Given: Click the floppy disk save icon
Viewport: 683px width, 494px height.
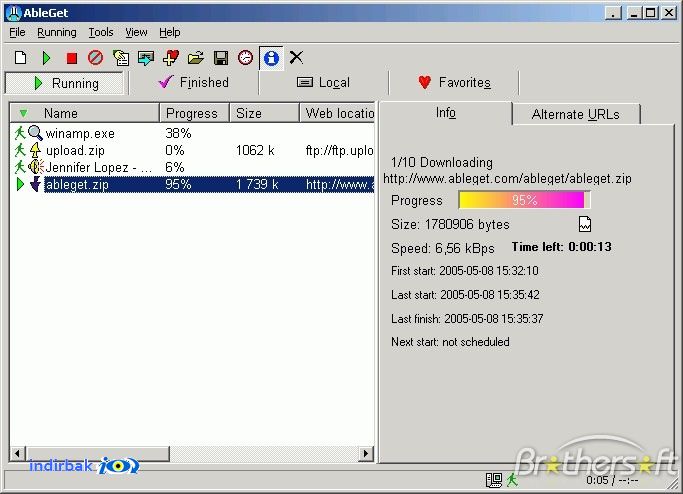Looking at the screenshot, I should tap(221, 58).
